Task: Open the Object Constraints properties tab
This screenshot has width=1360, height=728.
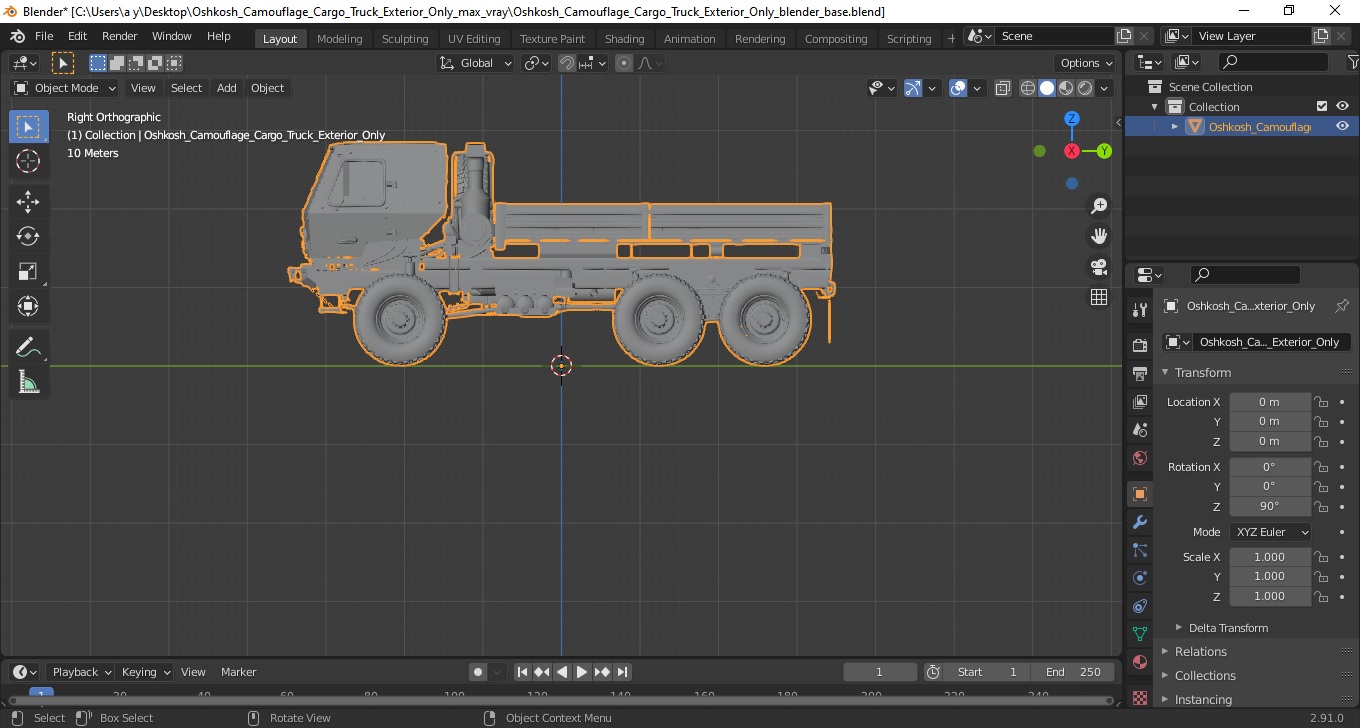Action: coord(1139,606)
